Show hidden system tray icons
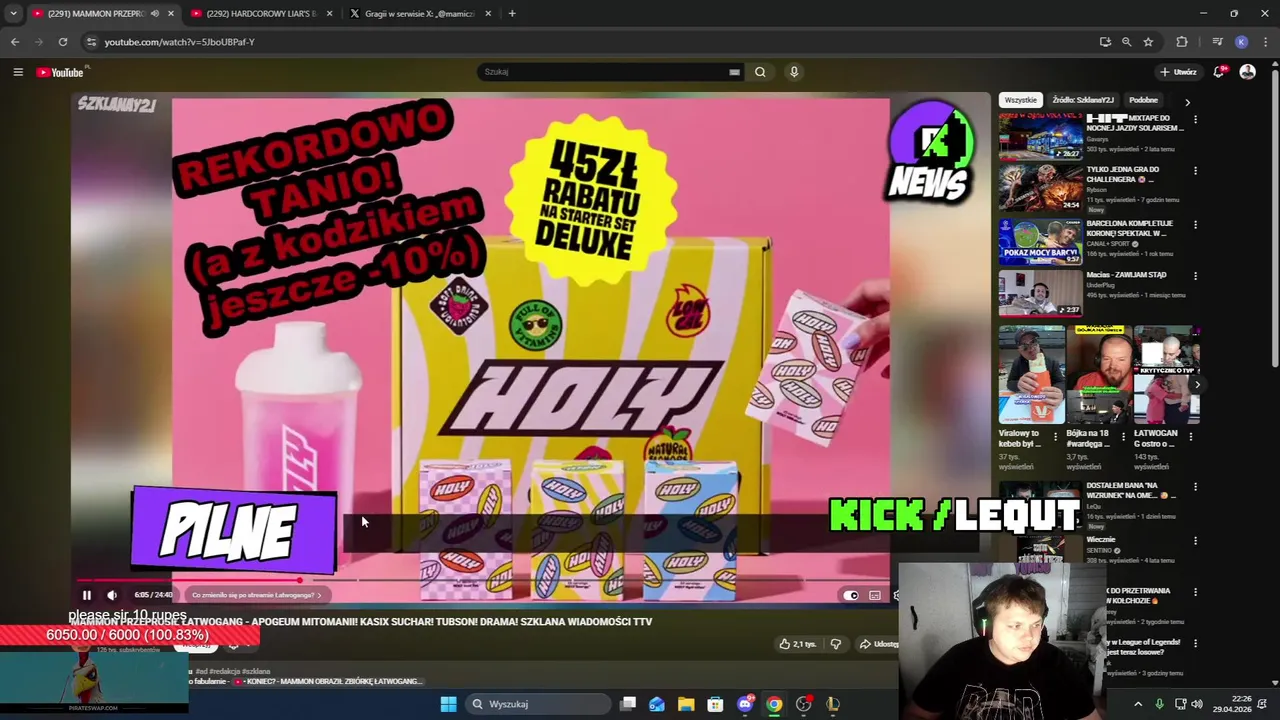The height and width of the screenshot is (720, 1280). coord(1138,704)
